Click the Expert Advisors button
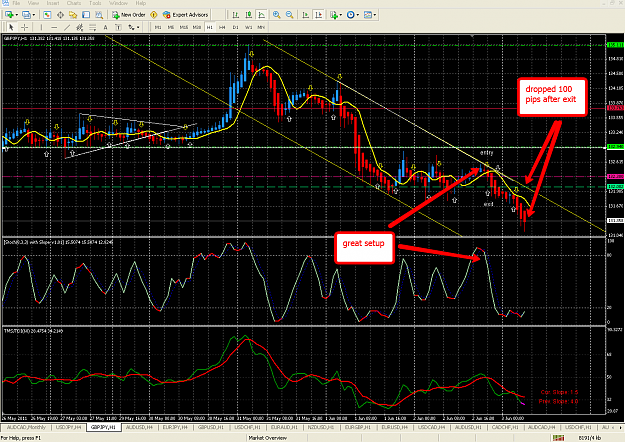 (x=186, y=15)
